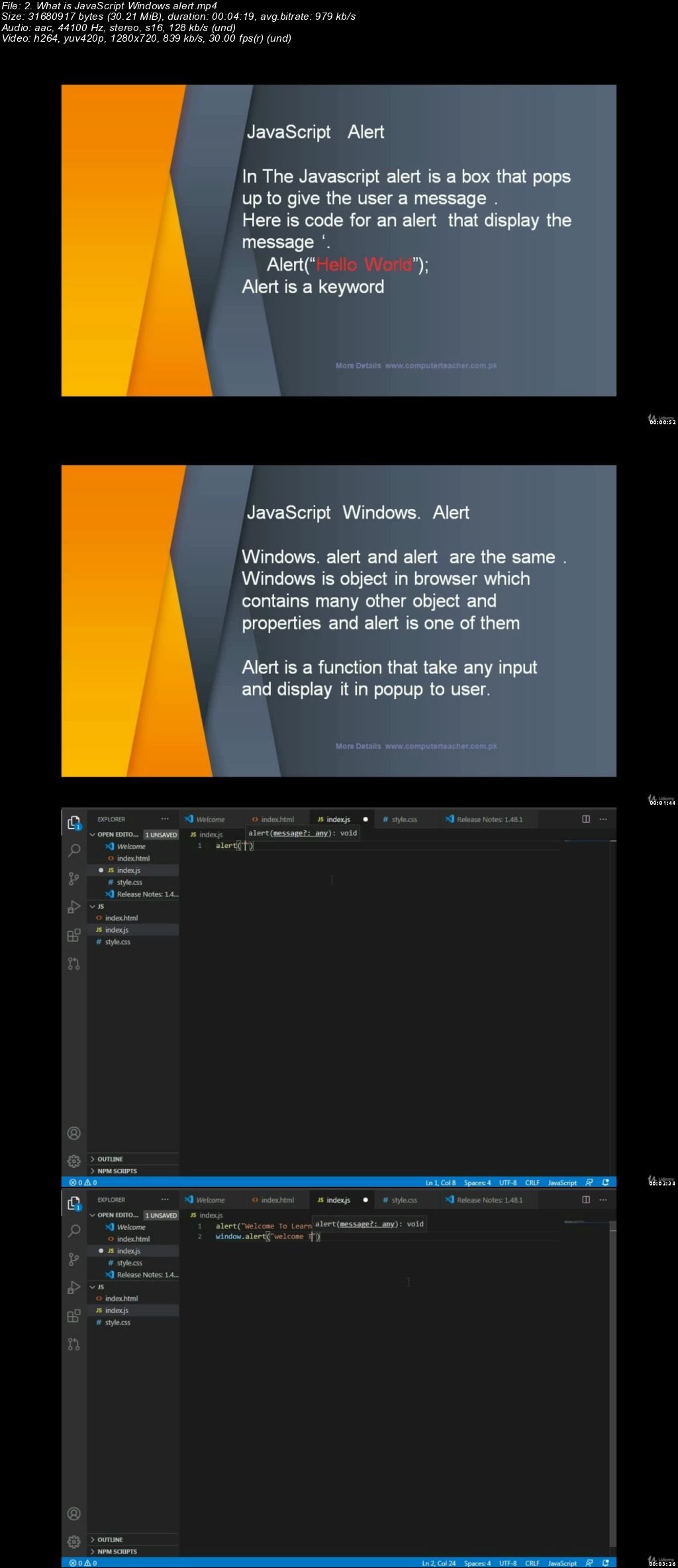This screenshot has height=1568, width=678.
Task: Click 'Ln 2, Col 24' in status bar
Action: click(x=438, y=1563)
